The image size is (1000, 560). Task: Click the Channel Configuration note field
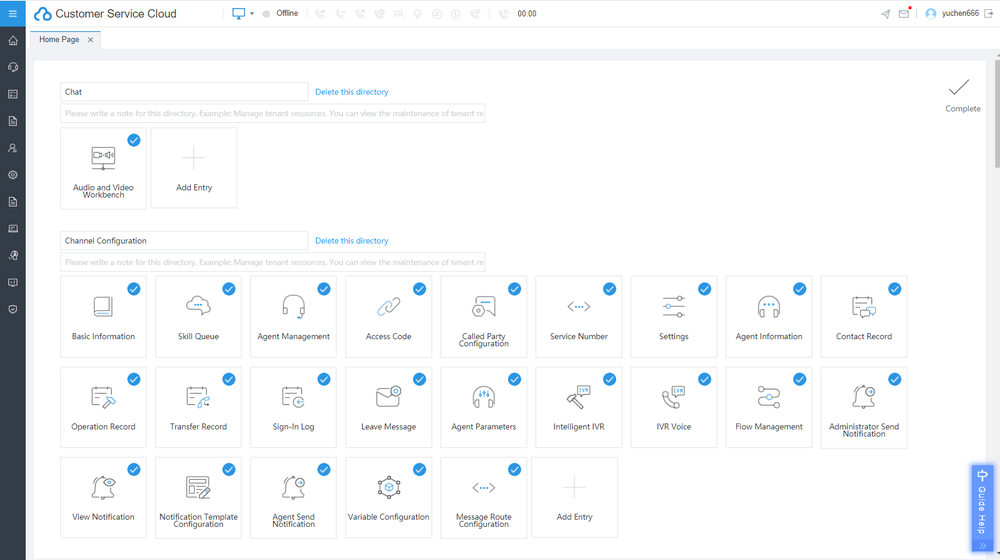(x=273, y=262)
